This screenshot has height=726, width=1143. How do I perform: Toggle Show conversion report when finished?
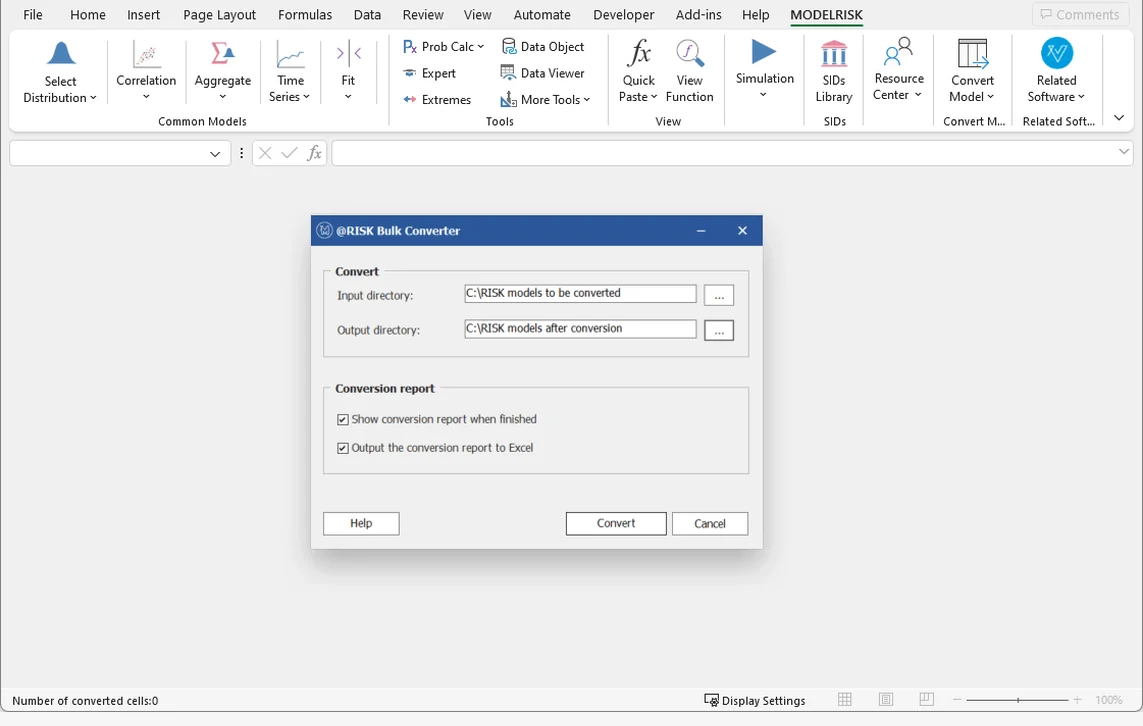pyautogui.click(x=343, y=420)
